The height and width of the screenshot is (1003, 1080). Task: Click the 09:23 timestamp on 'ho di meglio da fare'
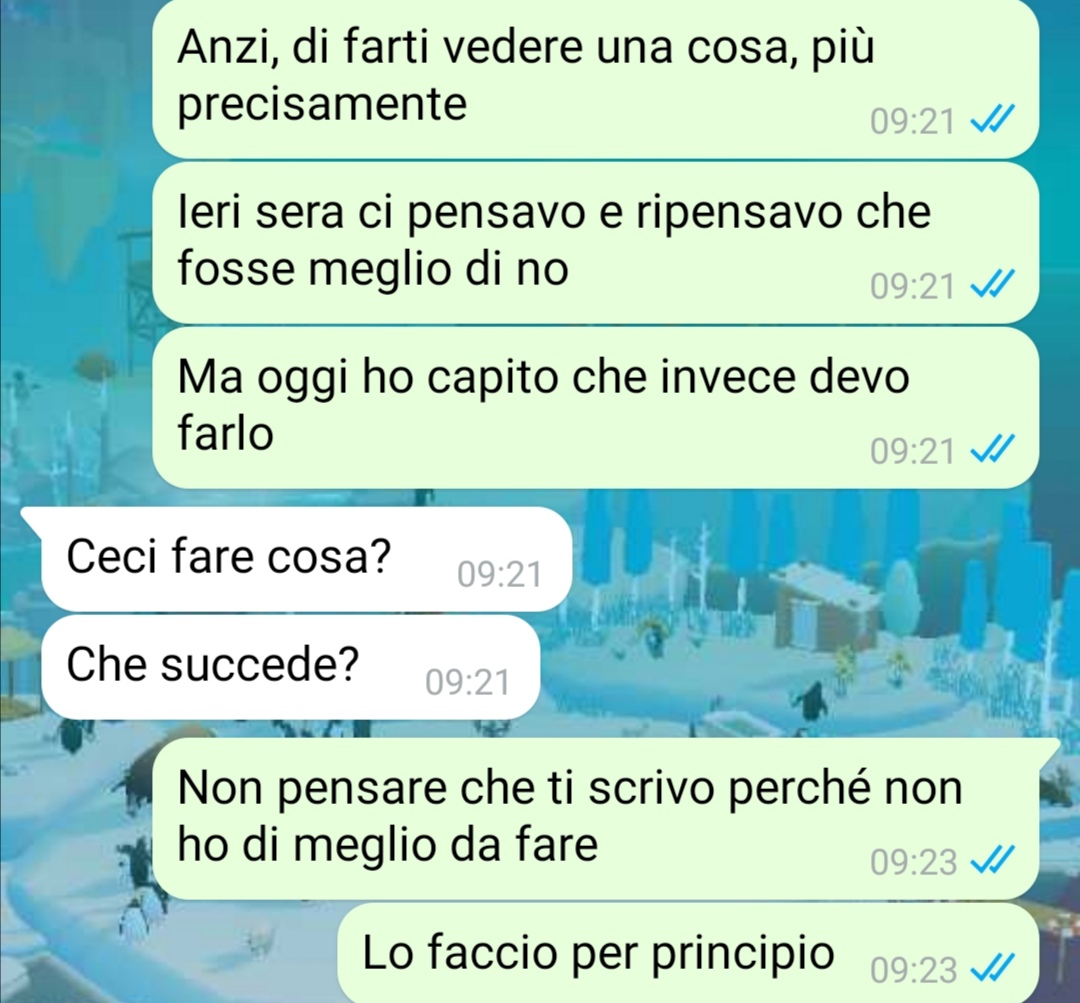pos(913,862)
